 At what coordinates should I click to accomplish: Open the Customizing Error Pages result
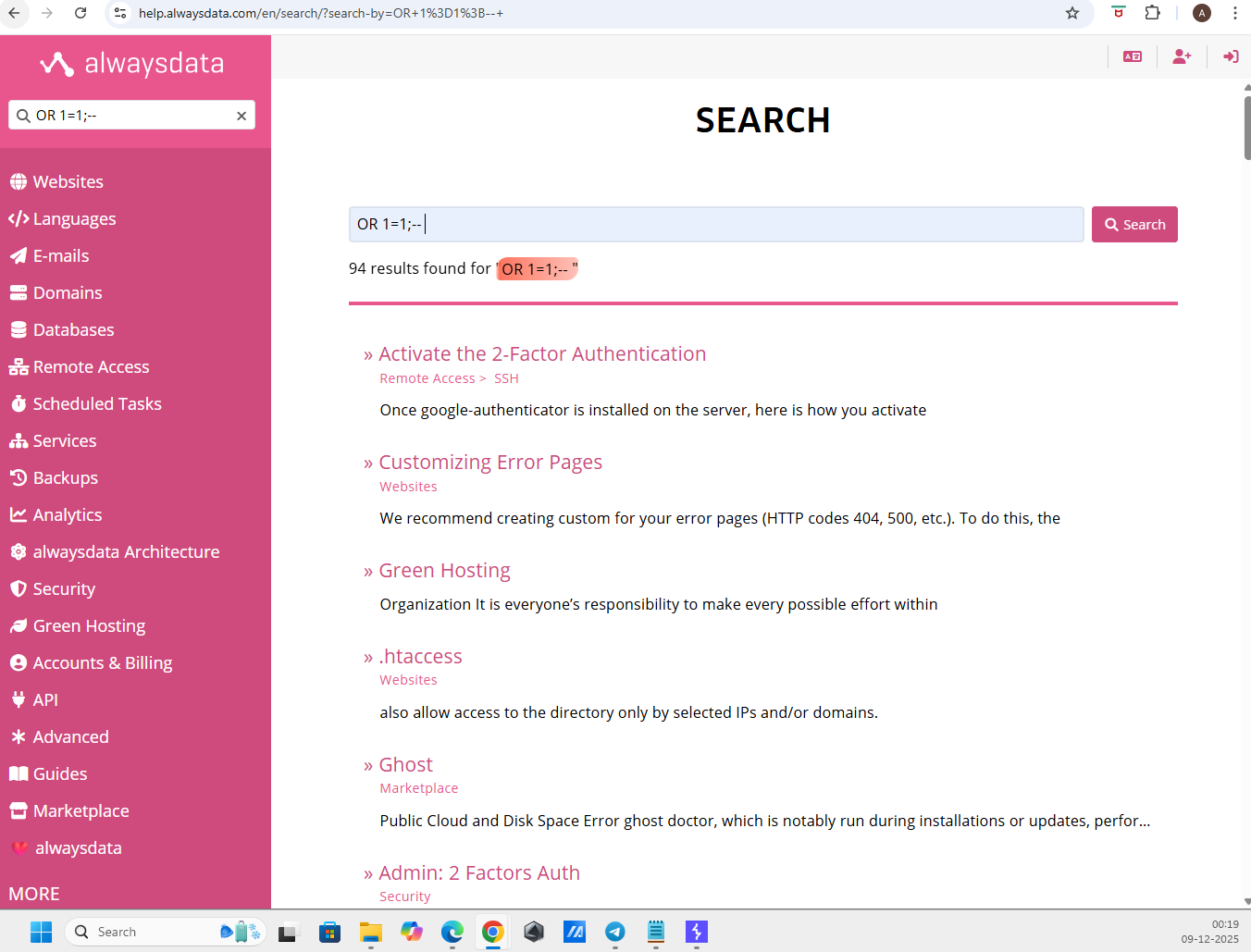(x=489, y=463)
